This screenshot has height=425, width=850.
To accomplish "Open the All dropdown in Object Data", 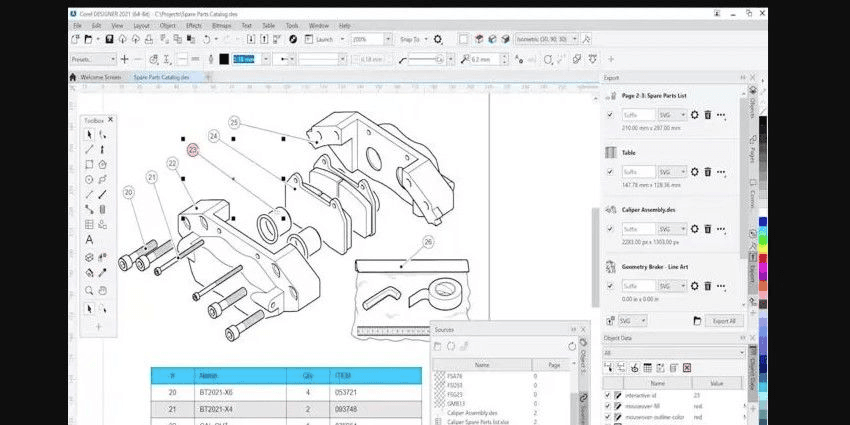I will pos(674,353).
